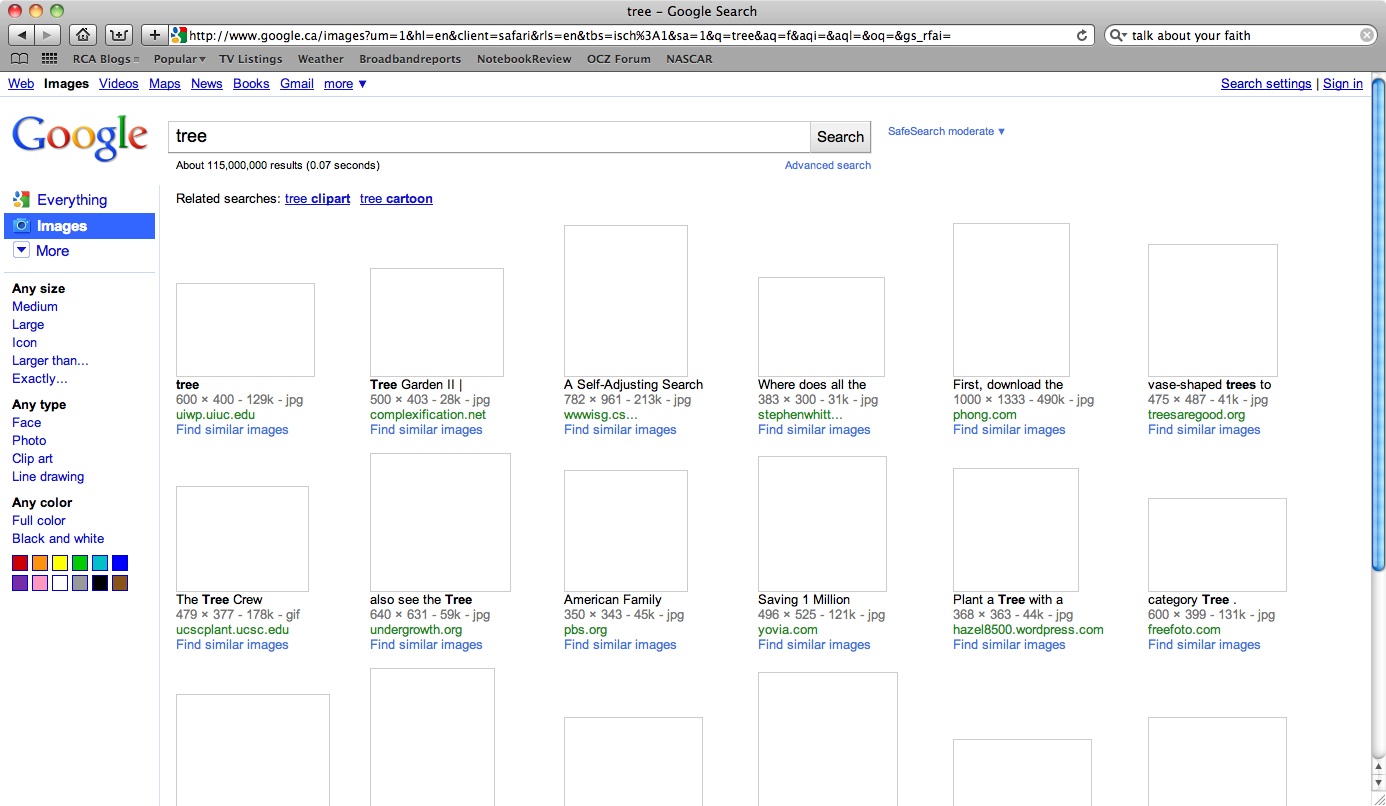The image size is (1386, 806).
Task: Reload the page with refresh icon
Action: [1082, 35]
